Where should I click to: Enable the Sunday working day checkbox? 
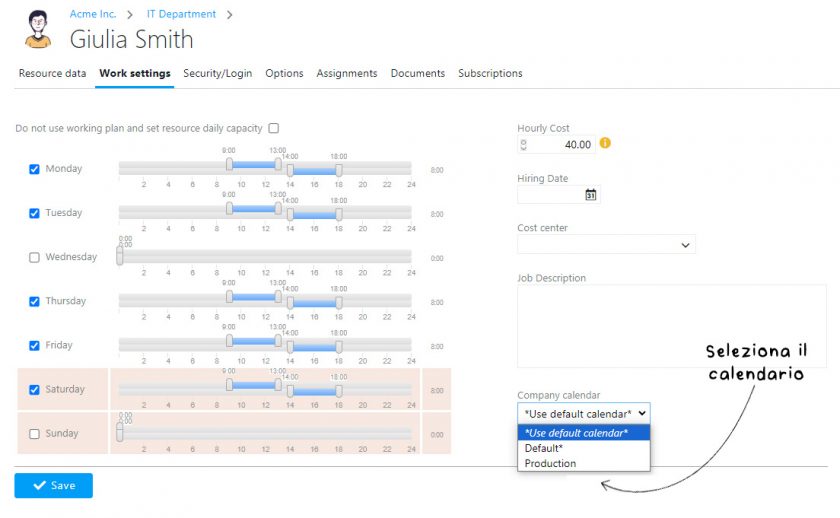coord(34,434)
